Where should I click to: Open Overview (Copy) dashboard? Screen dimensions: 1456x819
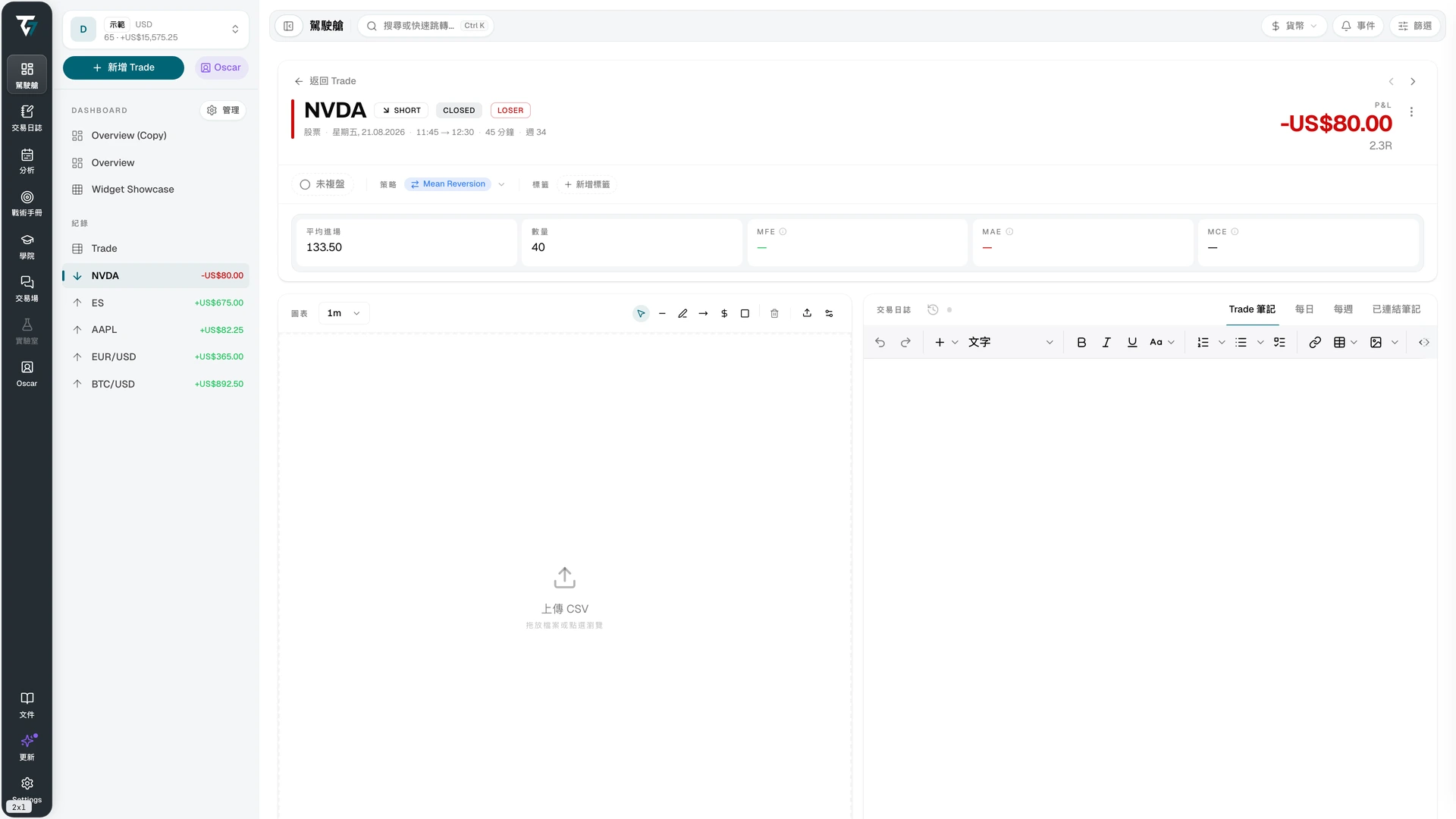click(x=155, y=136)
